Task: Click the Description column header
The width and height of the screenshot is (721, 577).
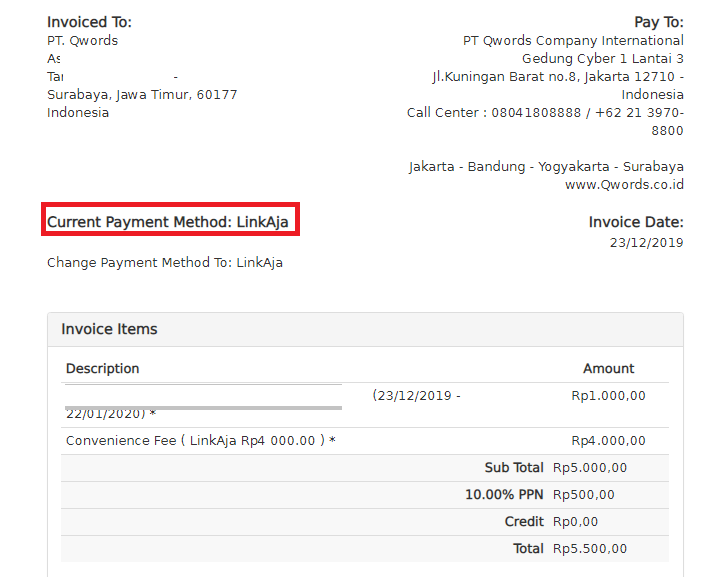Action: pos(103,368)
